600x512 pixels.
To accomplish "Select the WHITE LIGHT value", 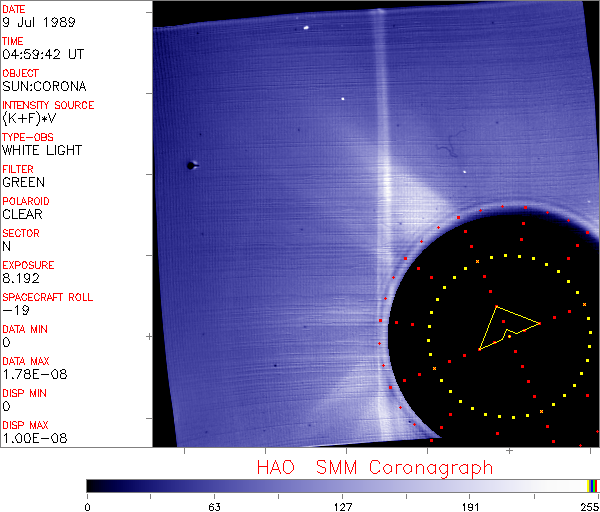I will 42,150.
